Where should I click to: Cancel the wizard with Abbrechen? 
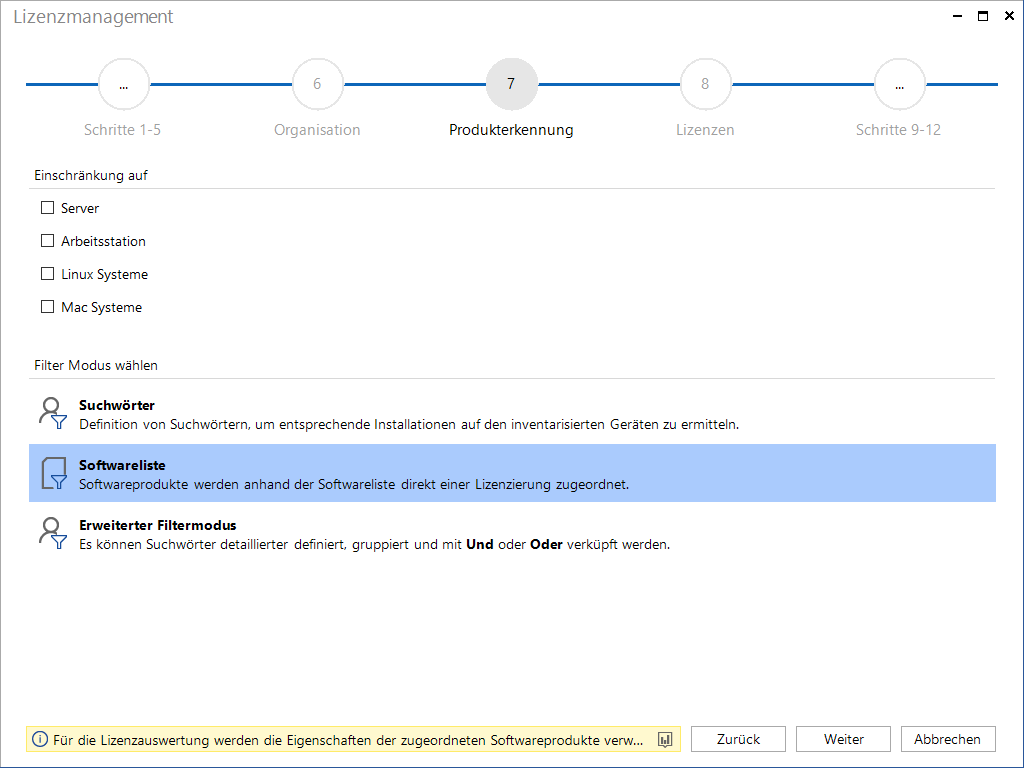948,739
